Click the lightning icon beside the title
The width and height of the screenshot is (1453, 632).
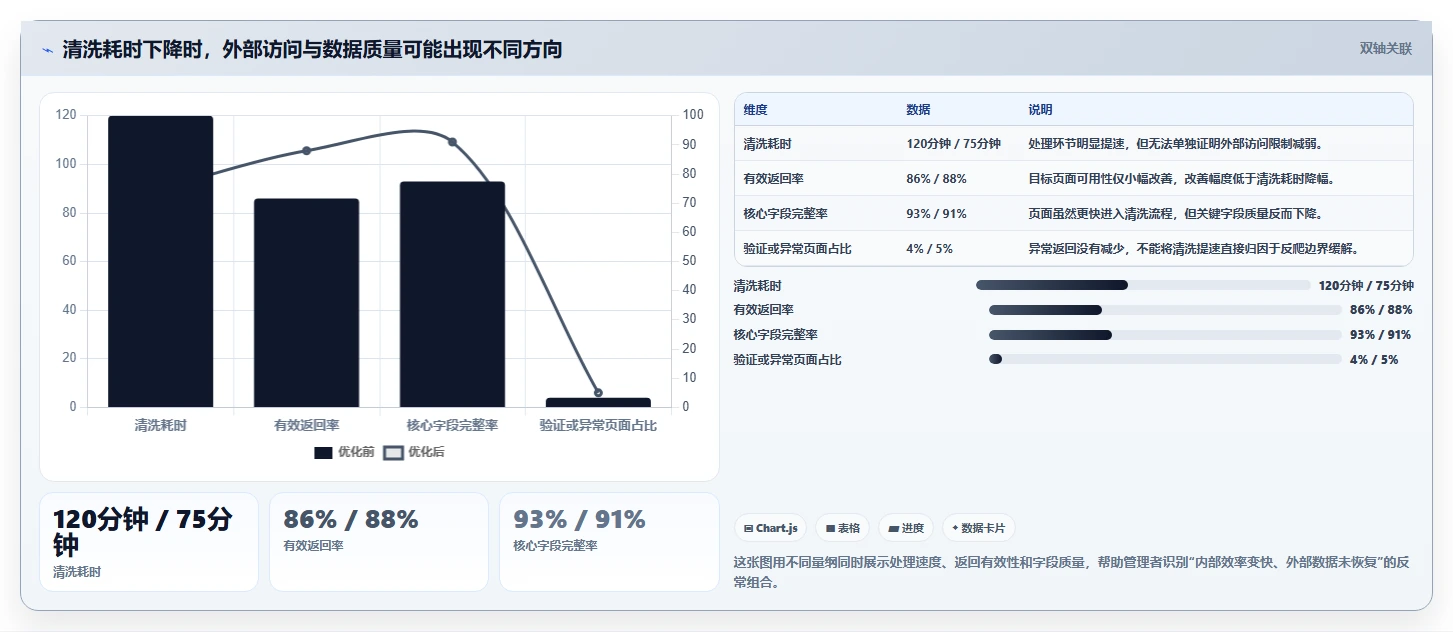[47, 50]
